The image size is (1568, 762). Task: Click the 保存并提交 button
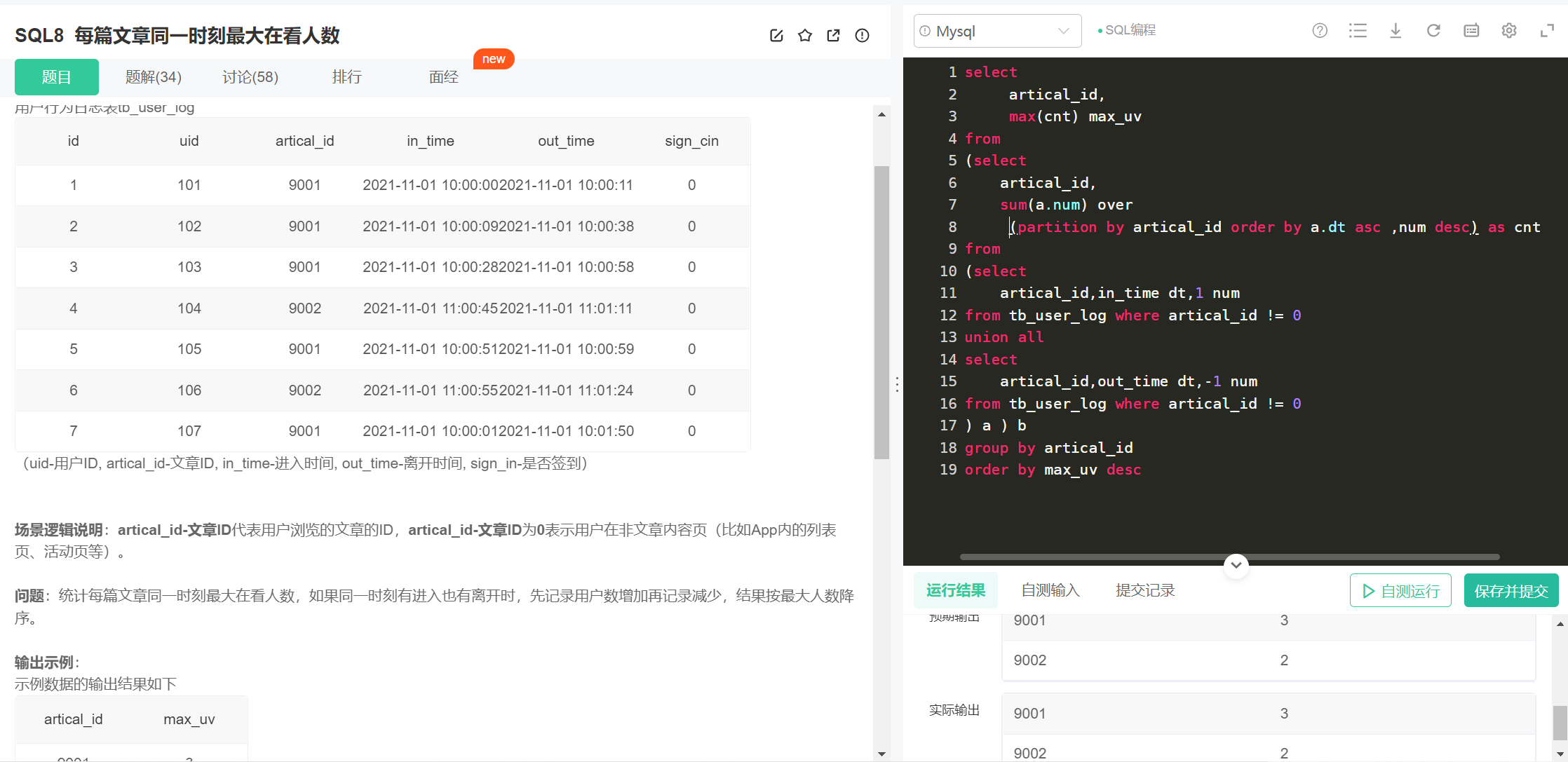1510,591
